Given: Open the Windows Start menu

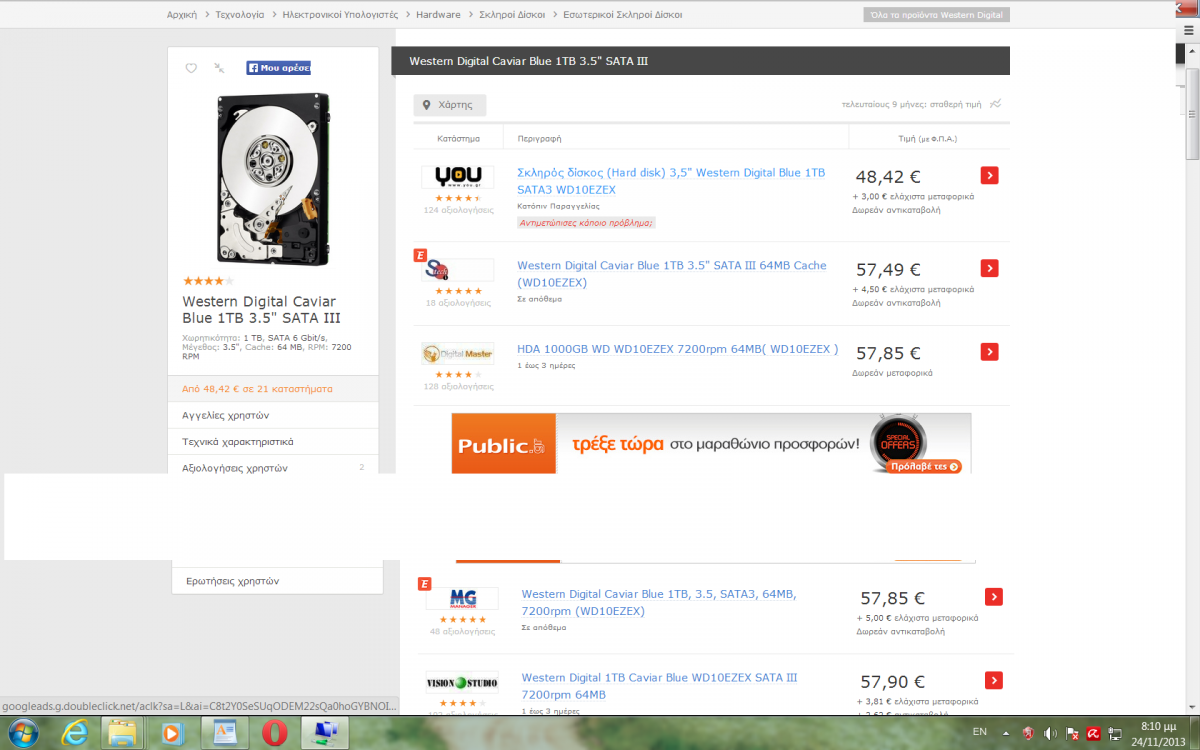Looking at the screenshot, I should tap(21, 734).
